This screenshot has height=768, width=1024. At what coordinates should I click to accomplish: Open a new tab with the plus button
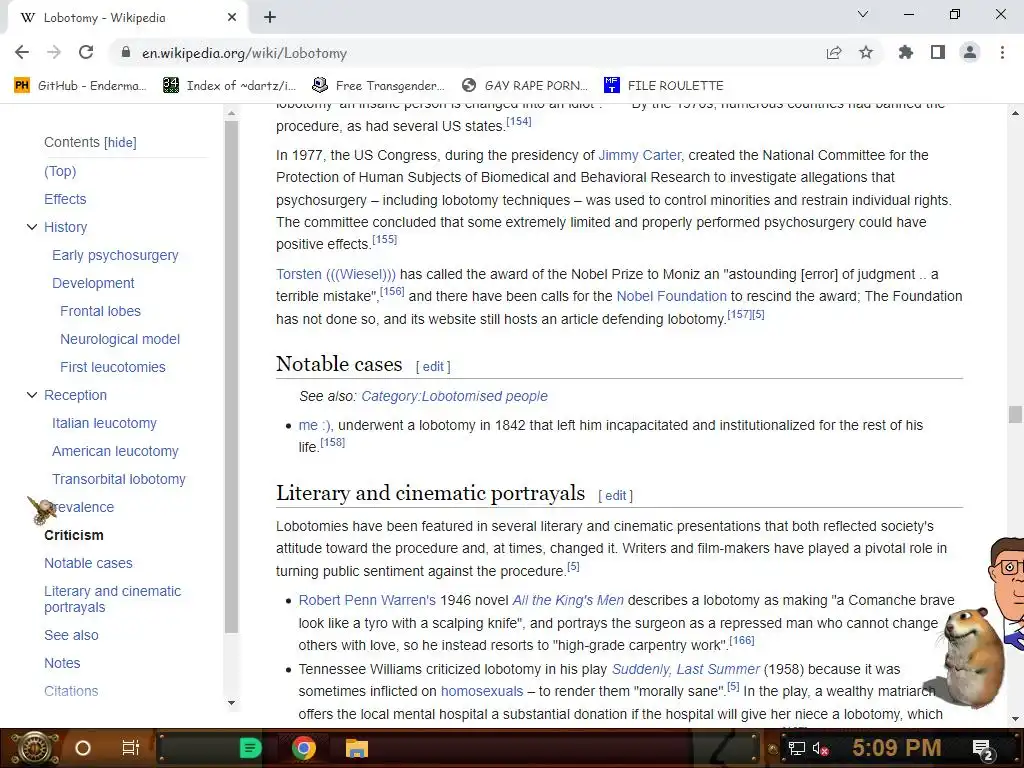click(x=270, y=18)
